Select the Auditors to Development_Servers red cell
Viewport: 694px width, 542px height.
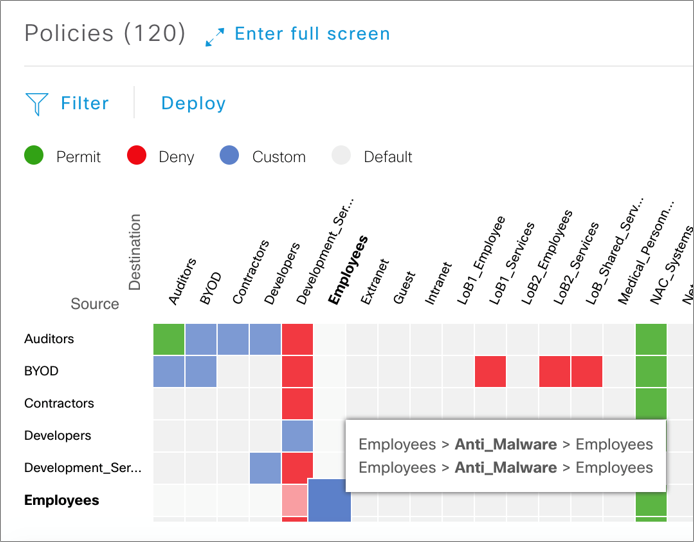pos(297,339)
